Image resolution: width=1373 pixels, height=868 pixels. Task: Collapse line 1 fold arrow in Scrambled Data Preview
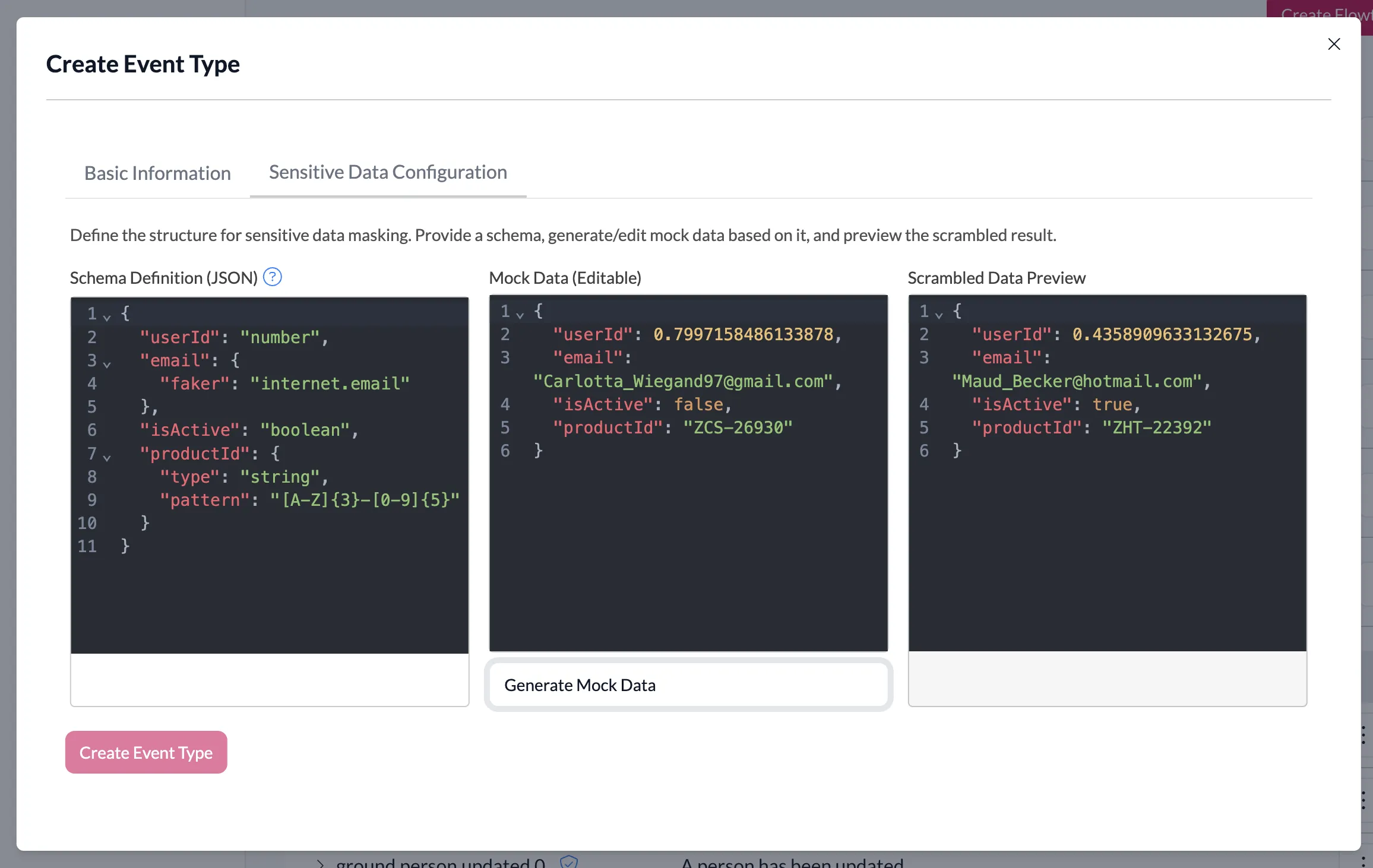coord(939,315)
